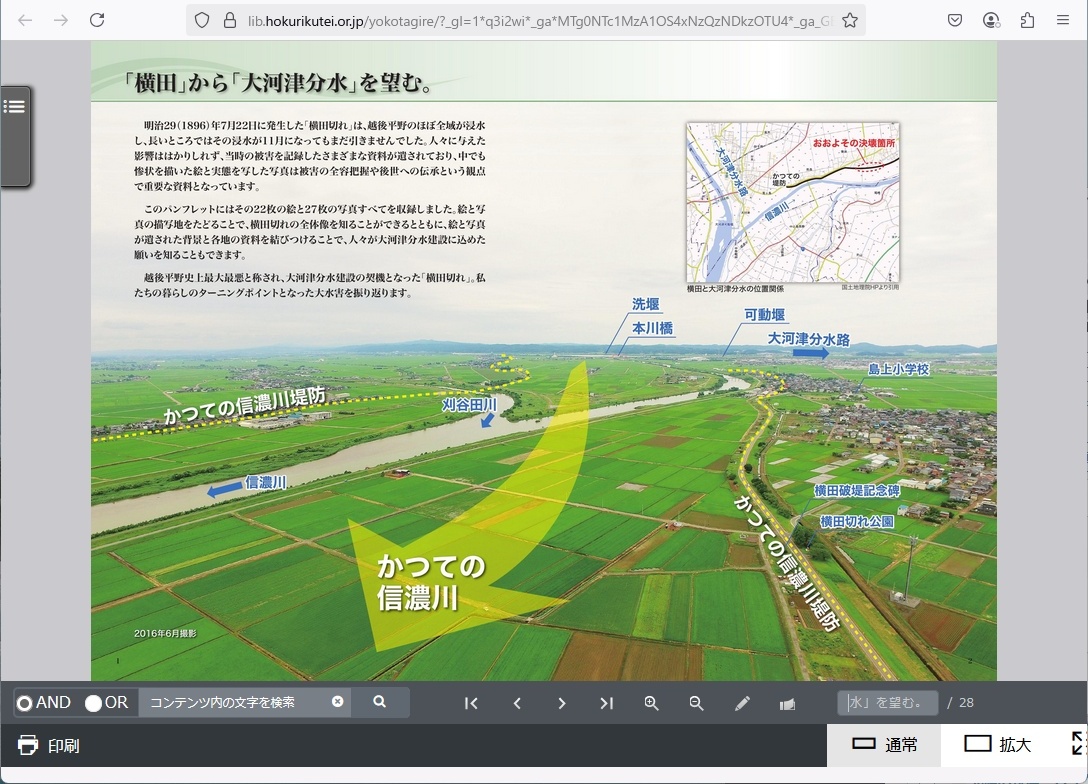Click the 2016年6月撮影 caption
Viewport: 1088px width, 784px height.
coord(165,633)
